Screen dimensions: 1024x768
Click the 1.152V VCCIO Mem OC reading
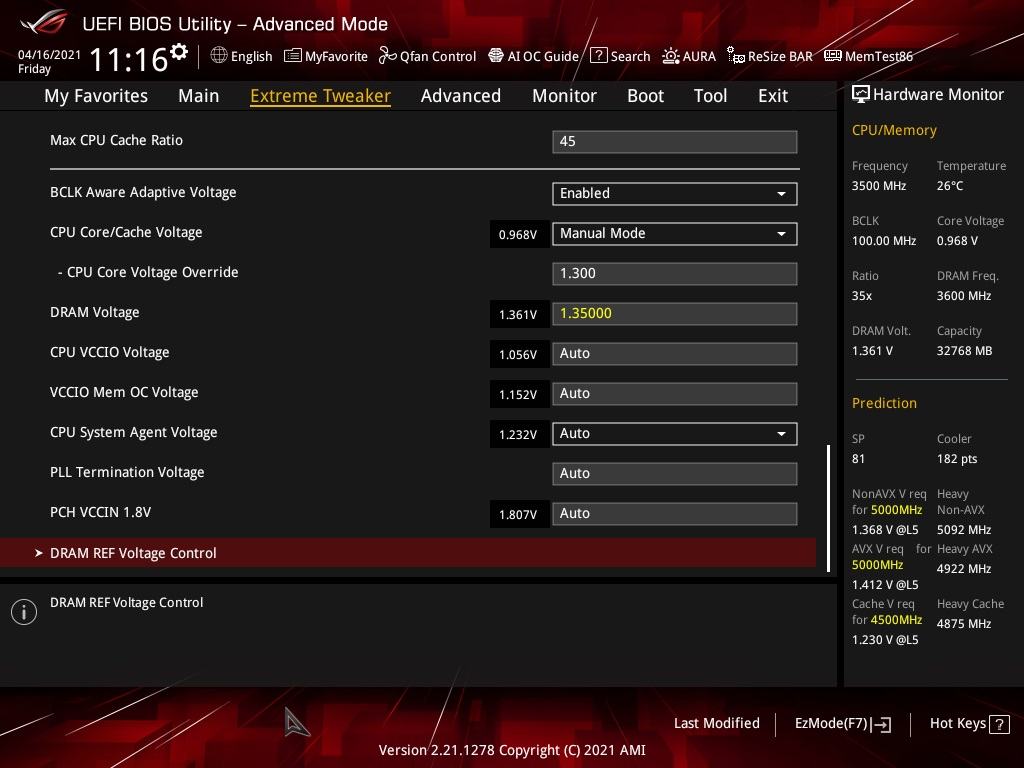click(x=518, y=394)
